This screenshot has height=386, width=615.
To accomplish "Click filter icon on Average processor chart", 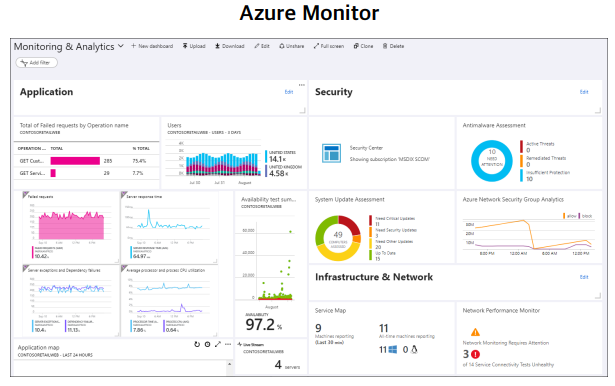I will click(x=124, y=269).
